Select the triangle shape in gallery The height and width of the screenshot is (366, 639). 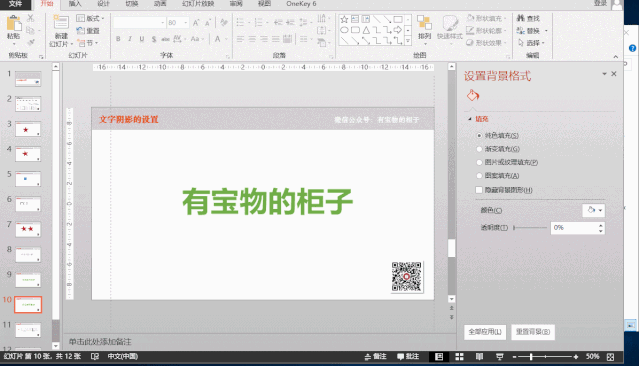click(x=366, y=30)
